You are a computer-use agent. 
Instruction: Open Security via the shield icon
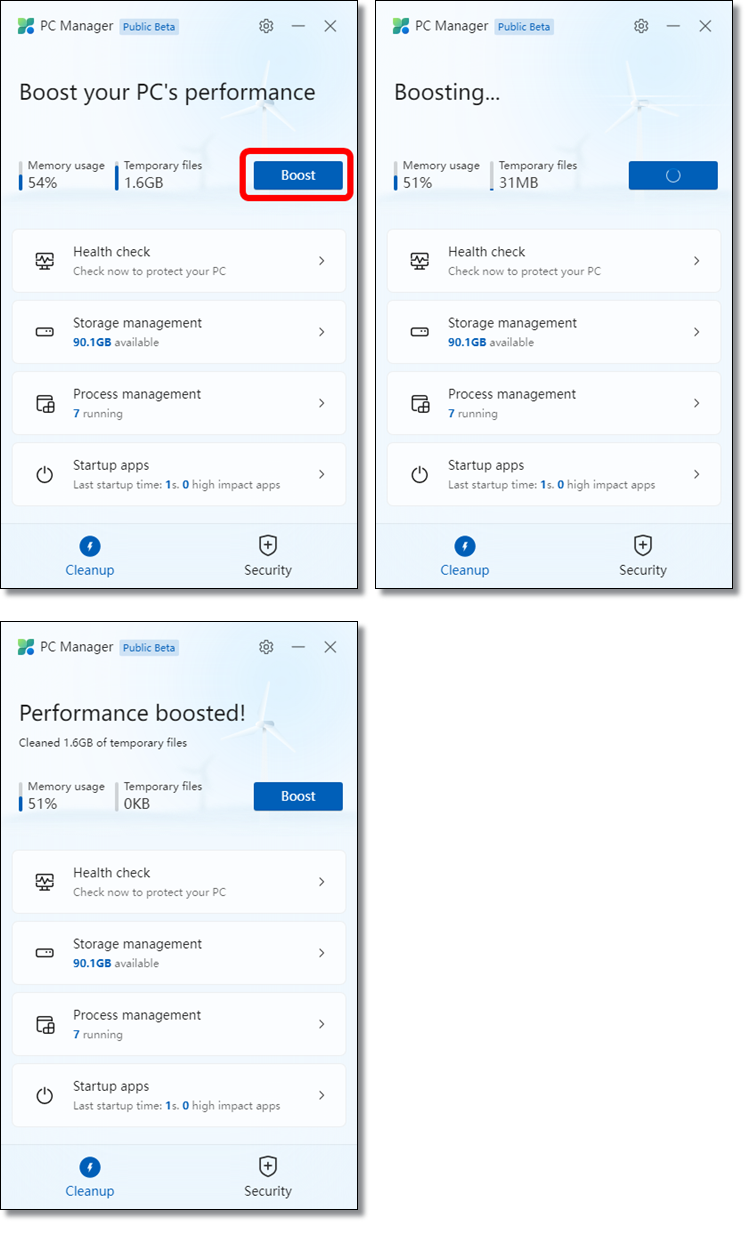(267, 545)
